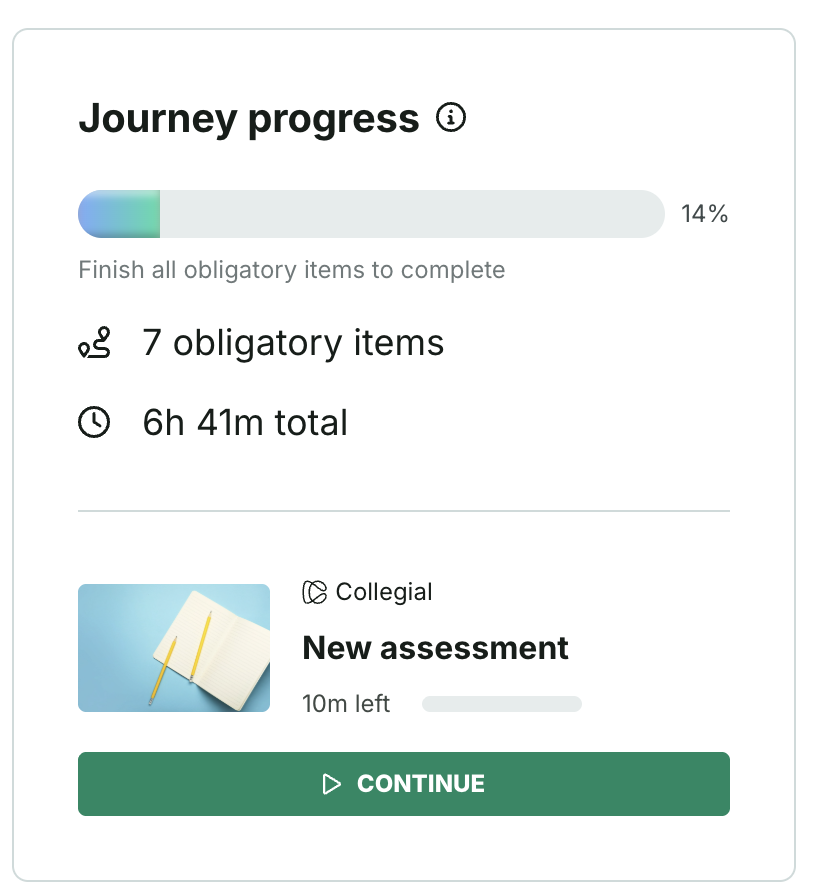
Task: Click the "10m left" remaining time label
Action: point(346,704)
